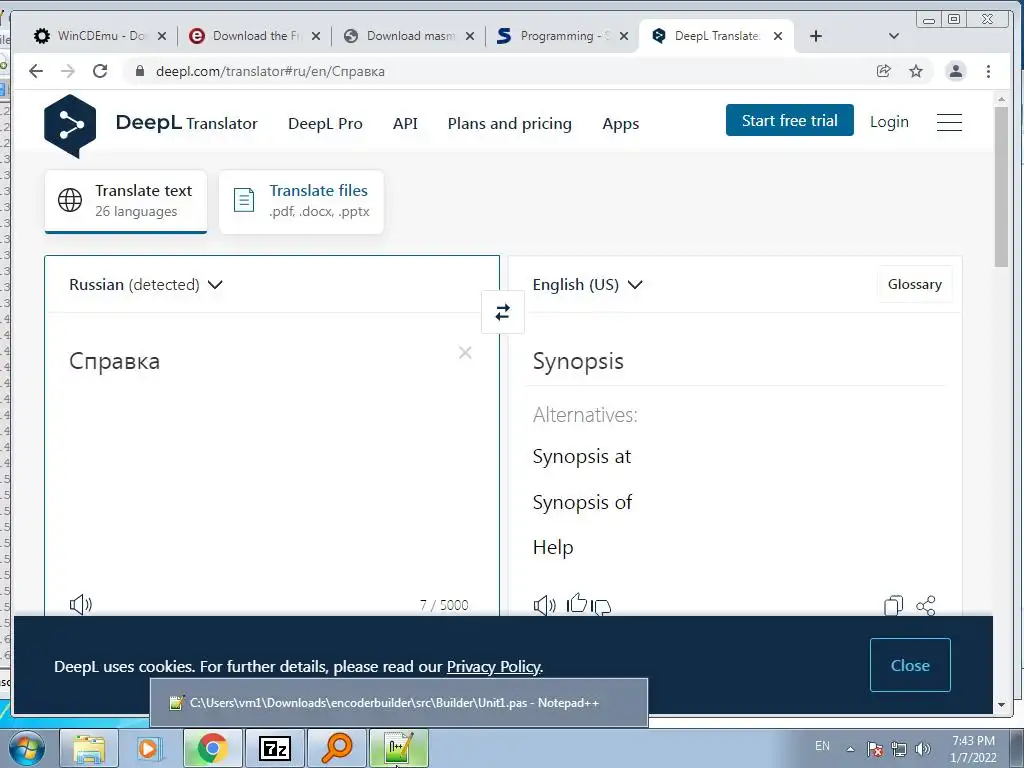Open the Chrome profile avatar
This screenshot has height=768, width=1024.
(955, 71)
